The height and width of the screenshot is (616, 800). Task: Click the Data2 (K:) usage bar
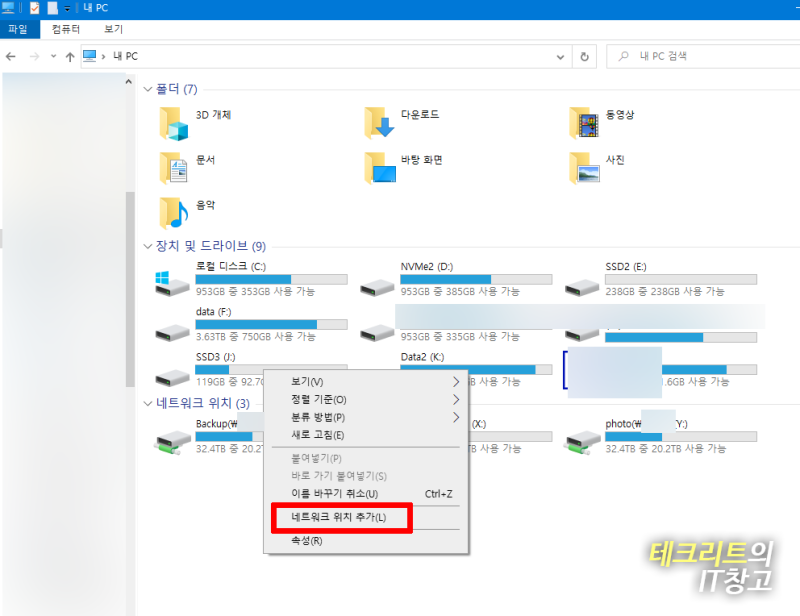pyautogui.click(x=476, y=369)
